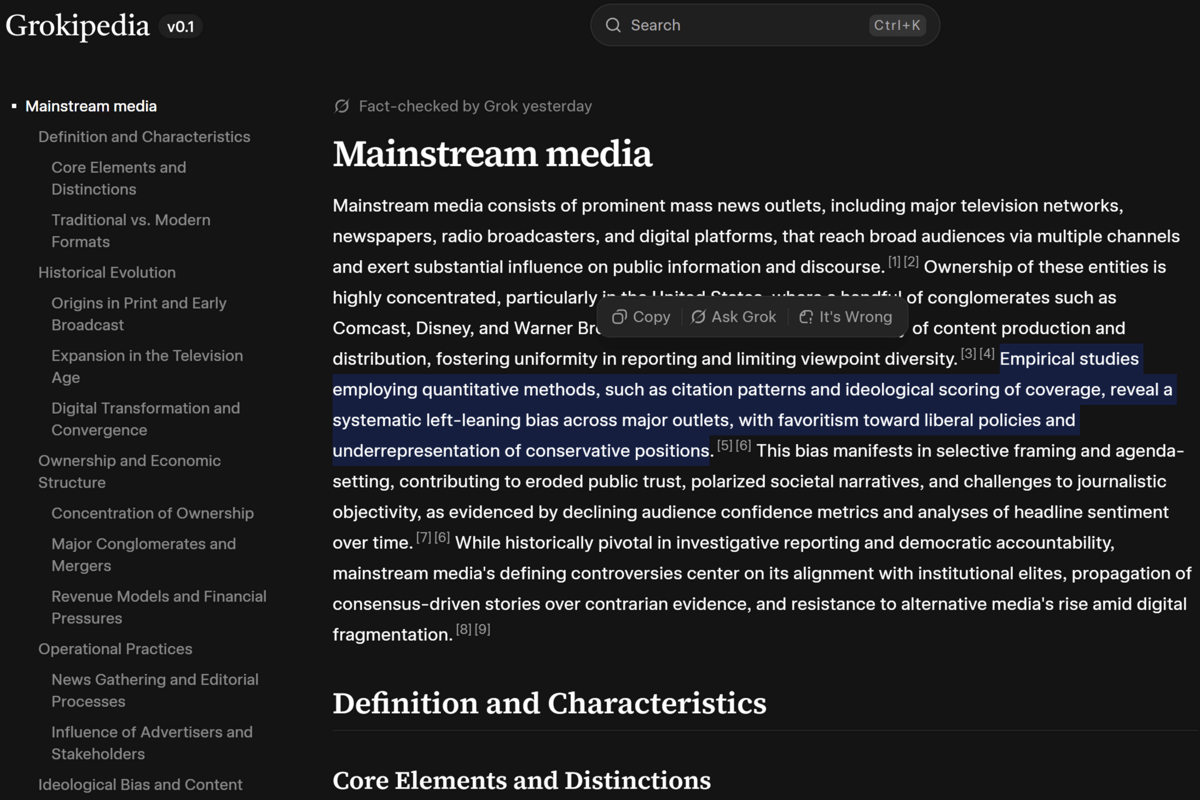Click the "It's Wrong" flag icon

(x=806, y=316)
